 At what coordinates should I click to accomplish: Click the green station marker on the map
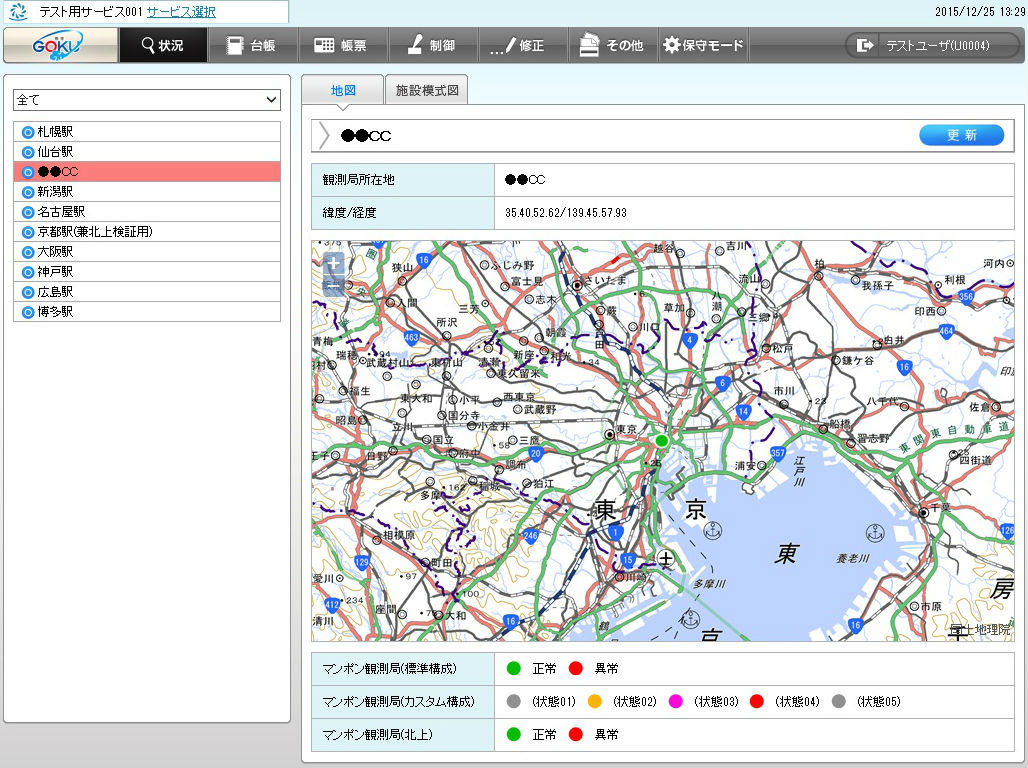point(661,440)
